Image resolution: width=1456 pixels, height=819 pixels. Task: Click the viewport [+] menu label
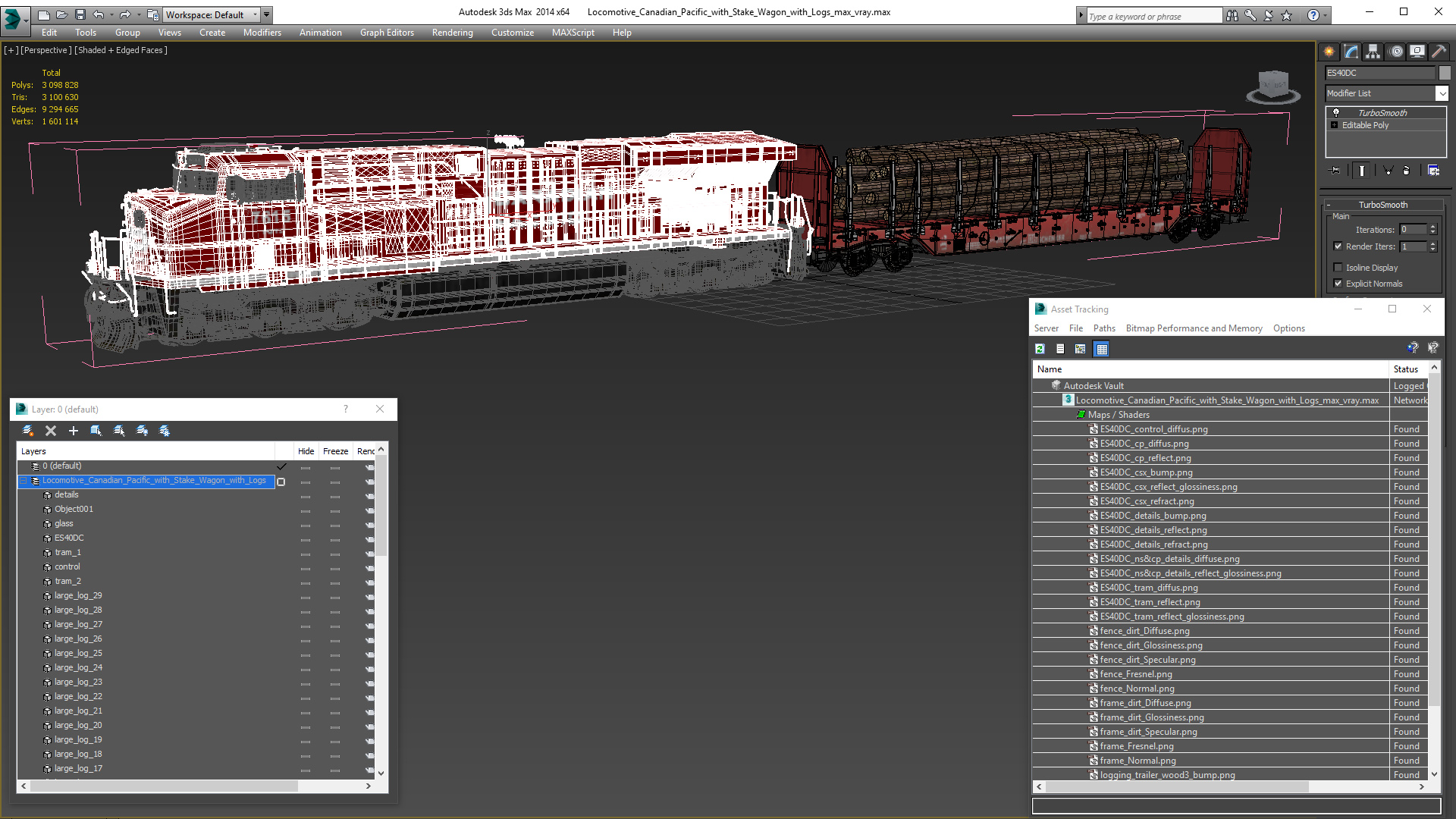point(11,50)
